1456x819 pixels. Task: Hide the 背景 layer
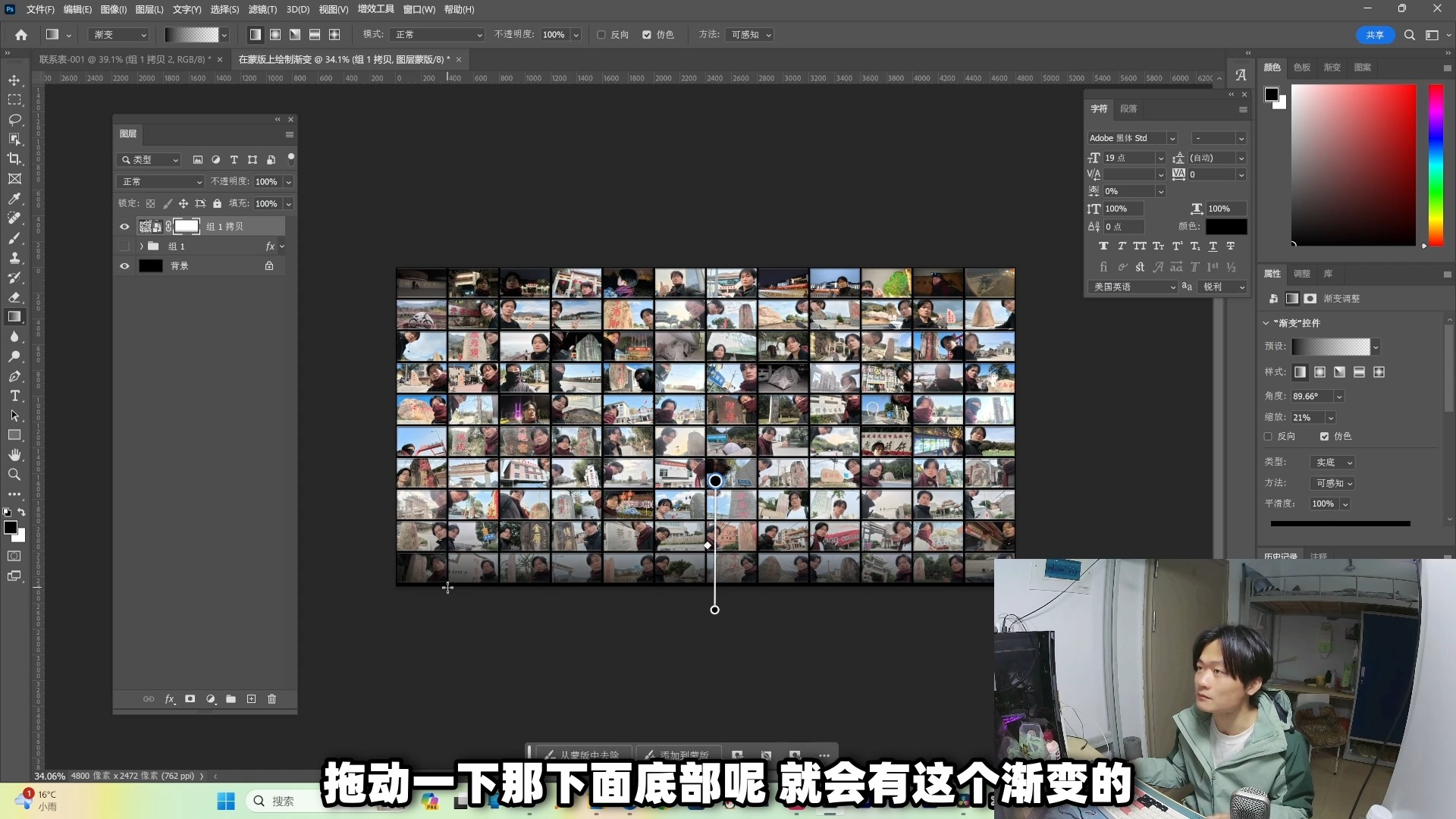[124, 266]
